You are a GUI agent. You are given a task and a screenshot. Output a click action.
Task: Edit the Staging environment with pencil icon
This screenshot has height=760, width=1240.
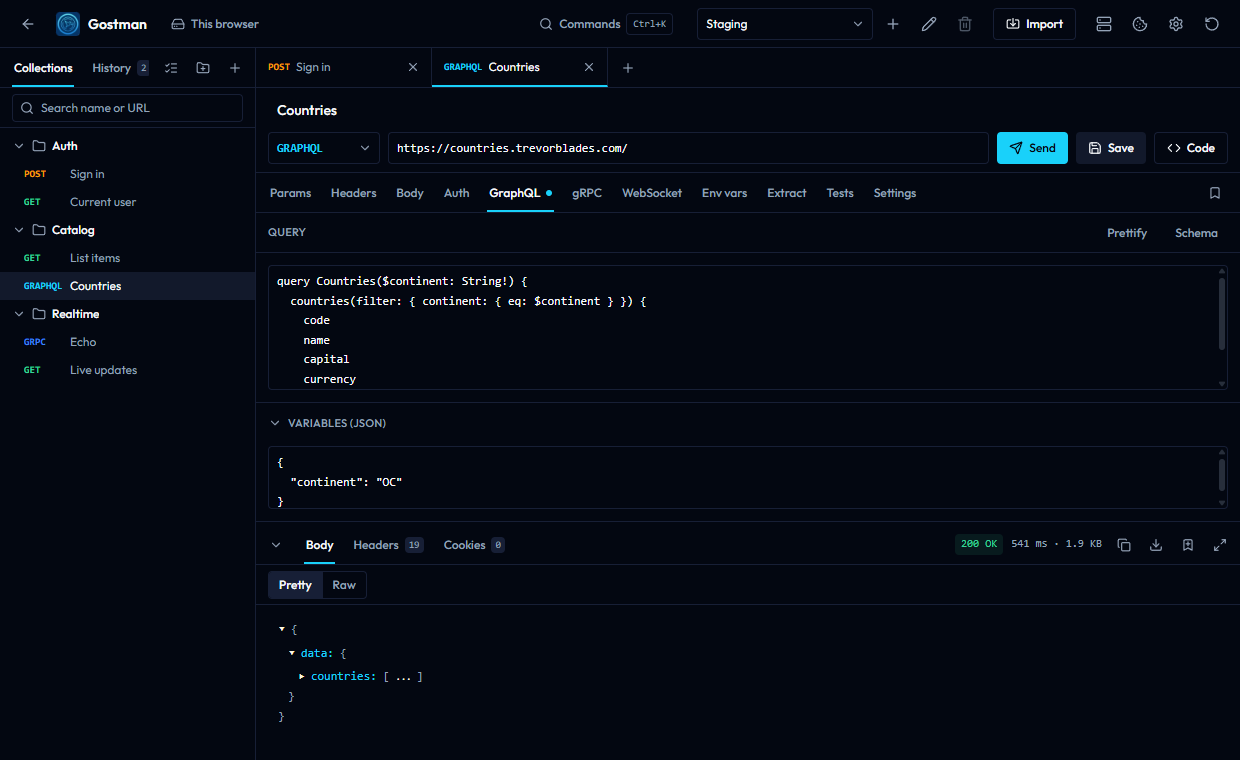929,24
